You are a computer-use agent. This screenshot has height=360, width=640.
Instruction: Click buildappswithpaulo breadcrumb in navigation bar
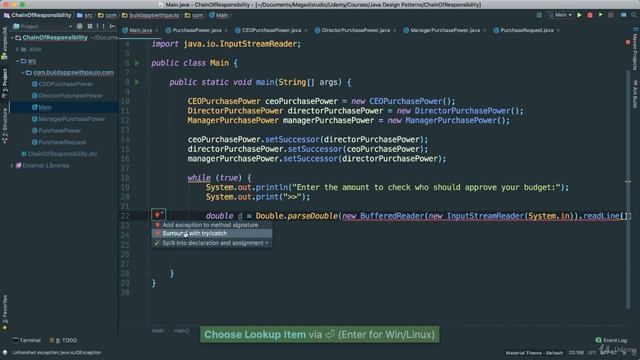point(150,15)
